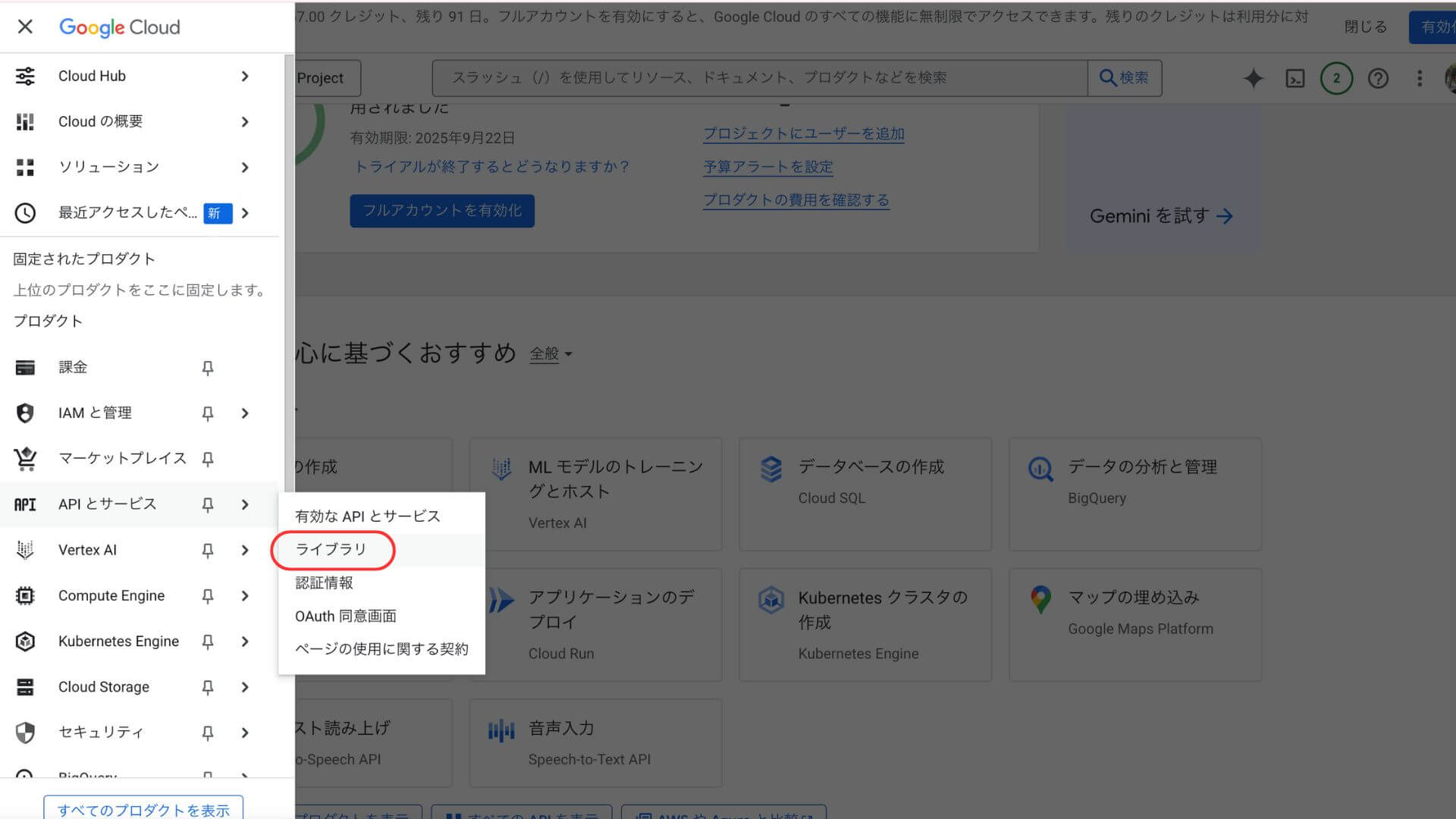Screen dimensions: 1456x819
Task: Activate Cloud Shell terminal icon
Action: click(x=1295, y=78)
